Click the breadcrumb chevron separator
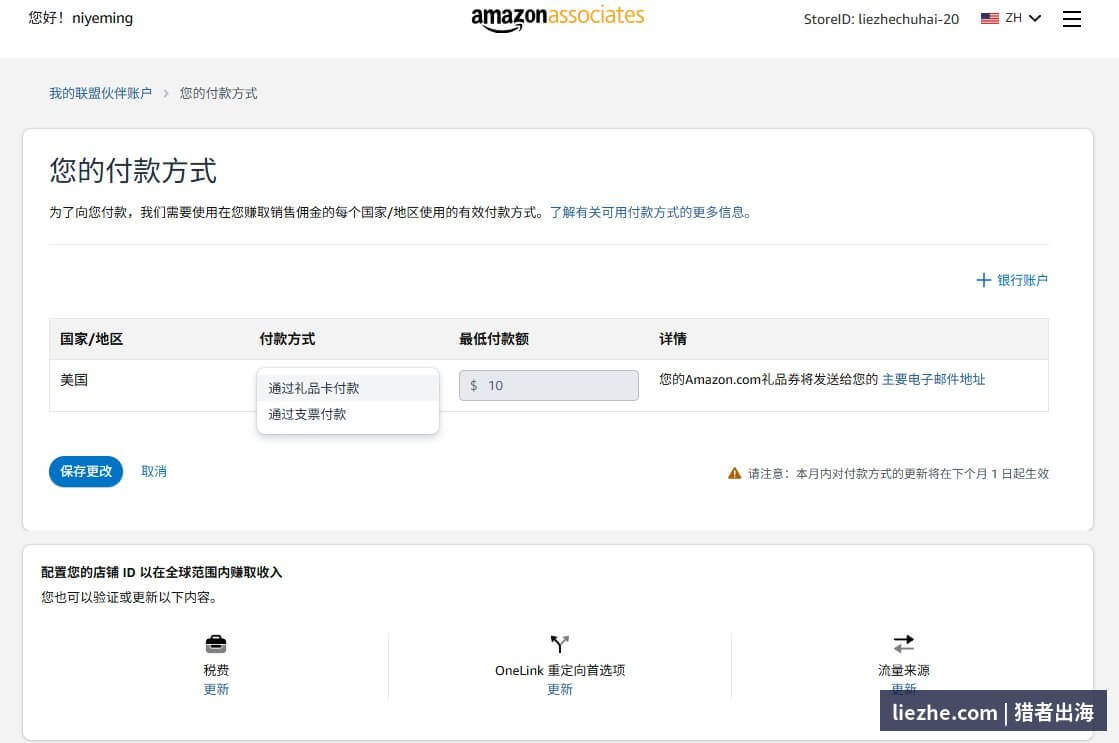The image size is (1119, 743). 166,93
